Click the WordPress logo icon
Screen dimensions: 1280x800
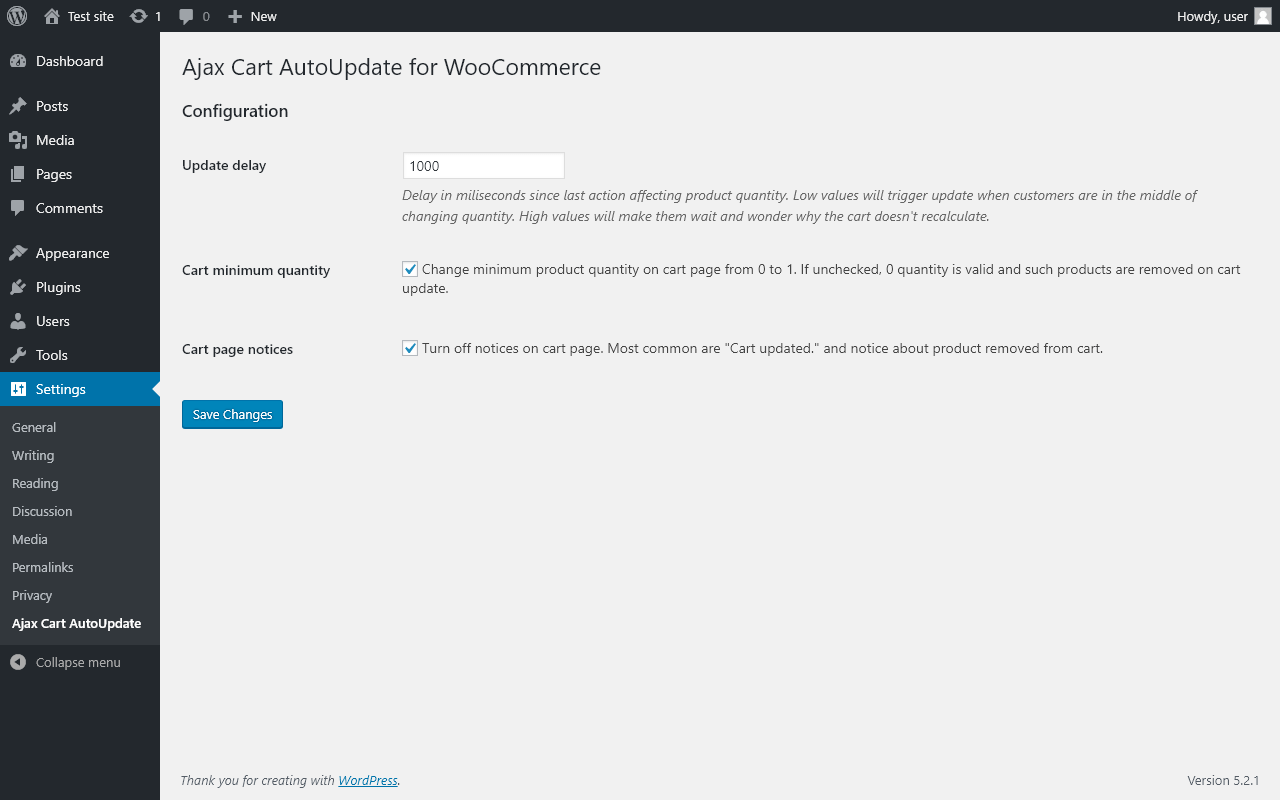click(17, 16)
